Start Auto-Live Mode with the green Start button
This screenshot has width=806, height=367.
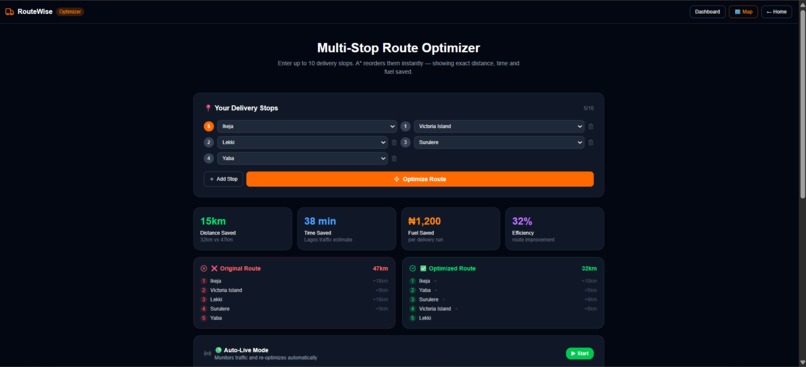point(580,354)
